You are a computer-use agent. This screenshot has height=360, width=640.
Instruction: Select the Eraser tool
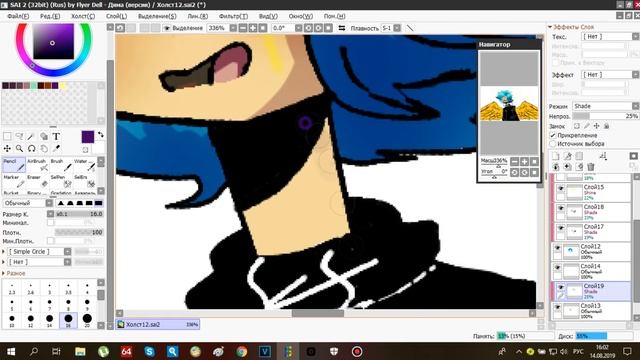(38, 181)
